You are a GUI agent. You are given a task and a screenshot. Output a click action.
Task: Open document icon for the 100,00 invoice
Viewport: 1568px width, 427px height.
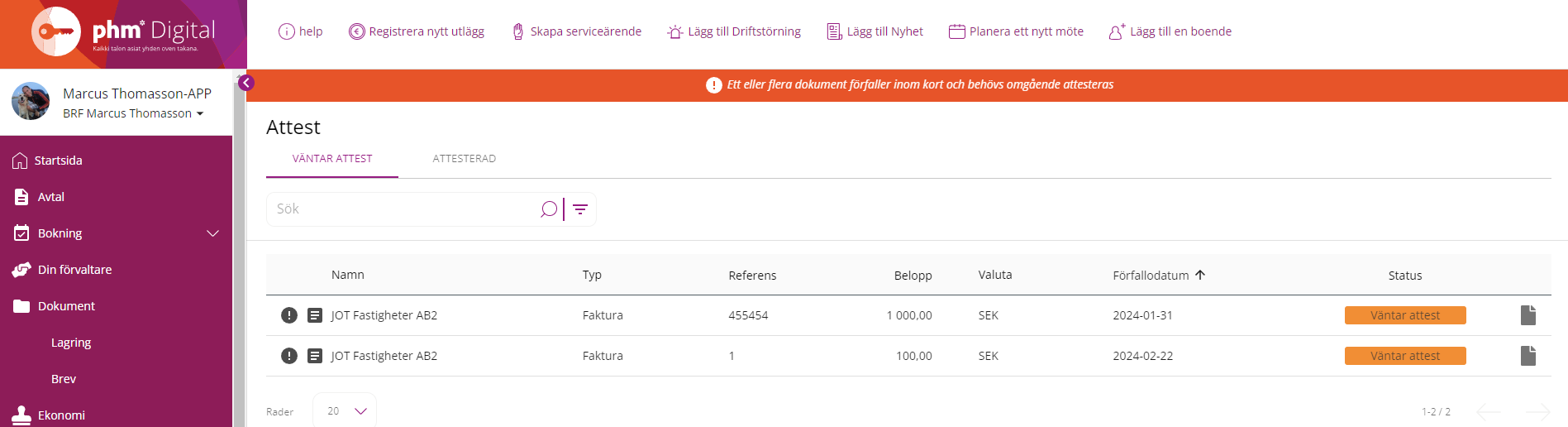(x=1528, y=356)
